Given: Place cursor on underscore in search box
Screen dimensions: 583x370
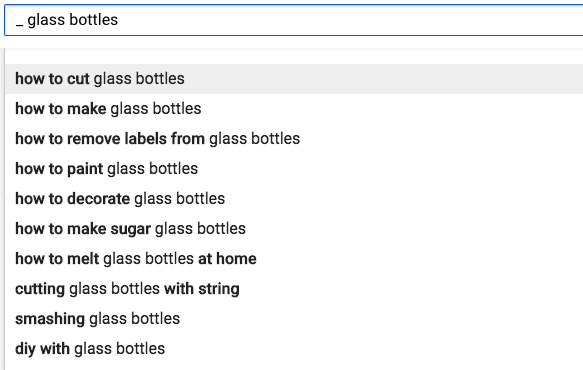Looking at the screenshot, I should 19,25.
